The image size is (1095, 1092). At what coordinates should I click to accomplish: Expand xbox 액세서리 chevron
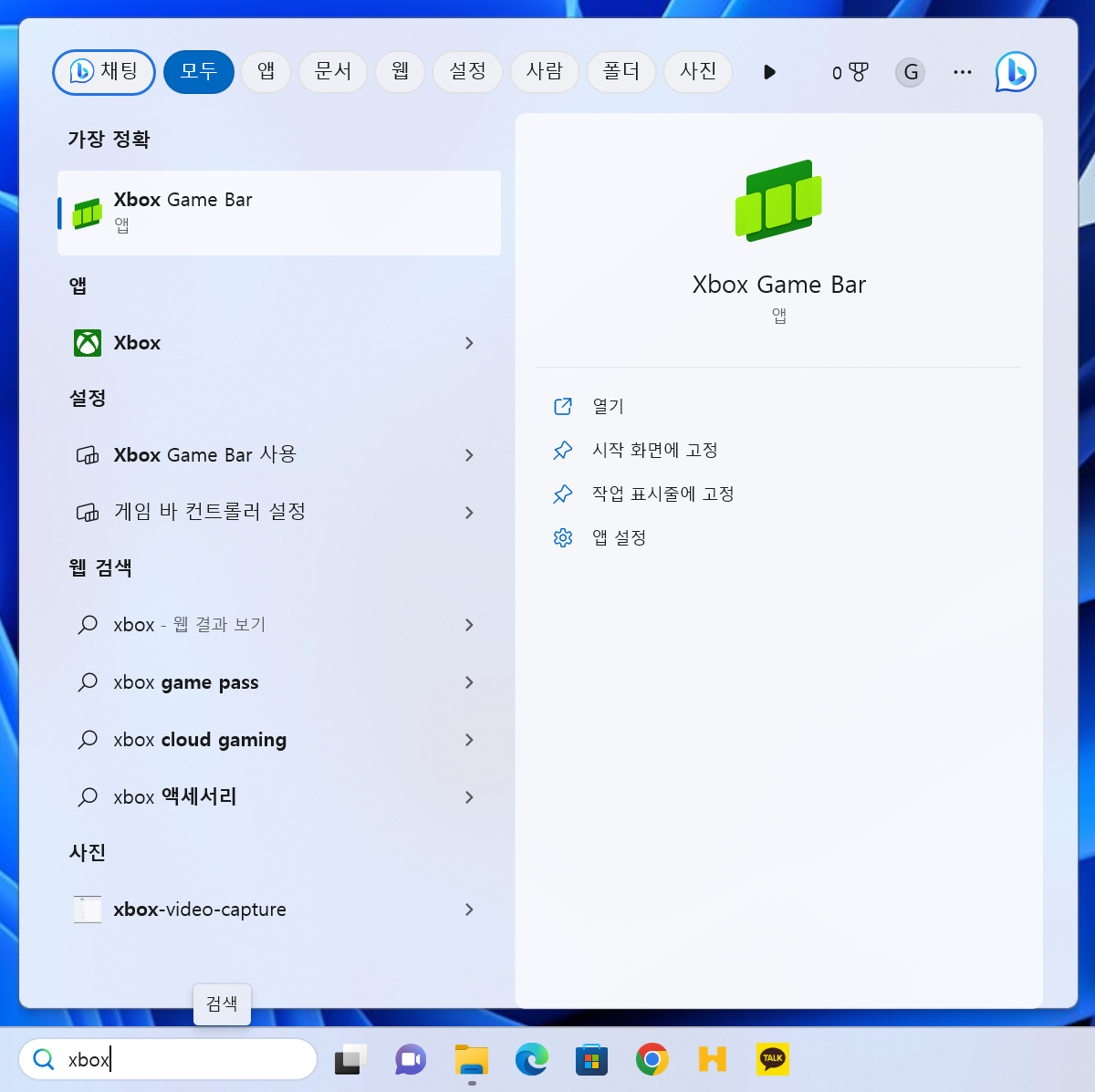(469, 797)
